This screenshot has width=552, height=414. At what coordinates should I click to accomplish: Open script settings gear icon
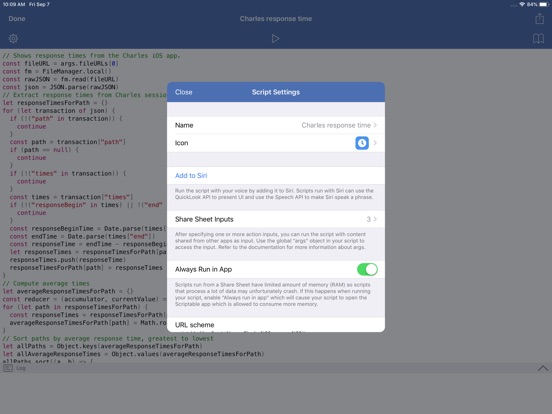[13, 38]
